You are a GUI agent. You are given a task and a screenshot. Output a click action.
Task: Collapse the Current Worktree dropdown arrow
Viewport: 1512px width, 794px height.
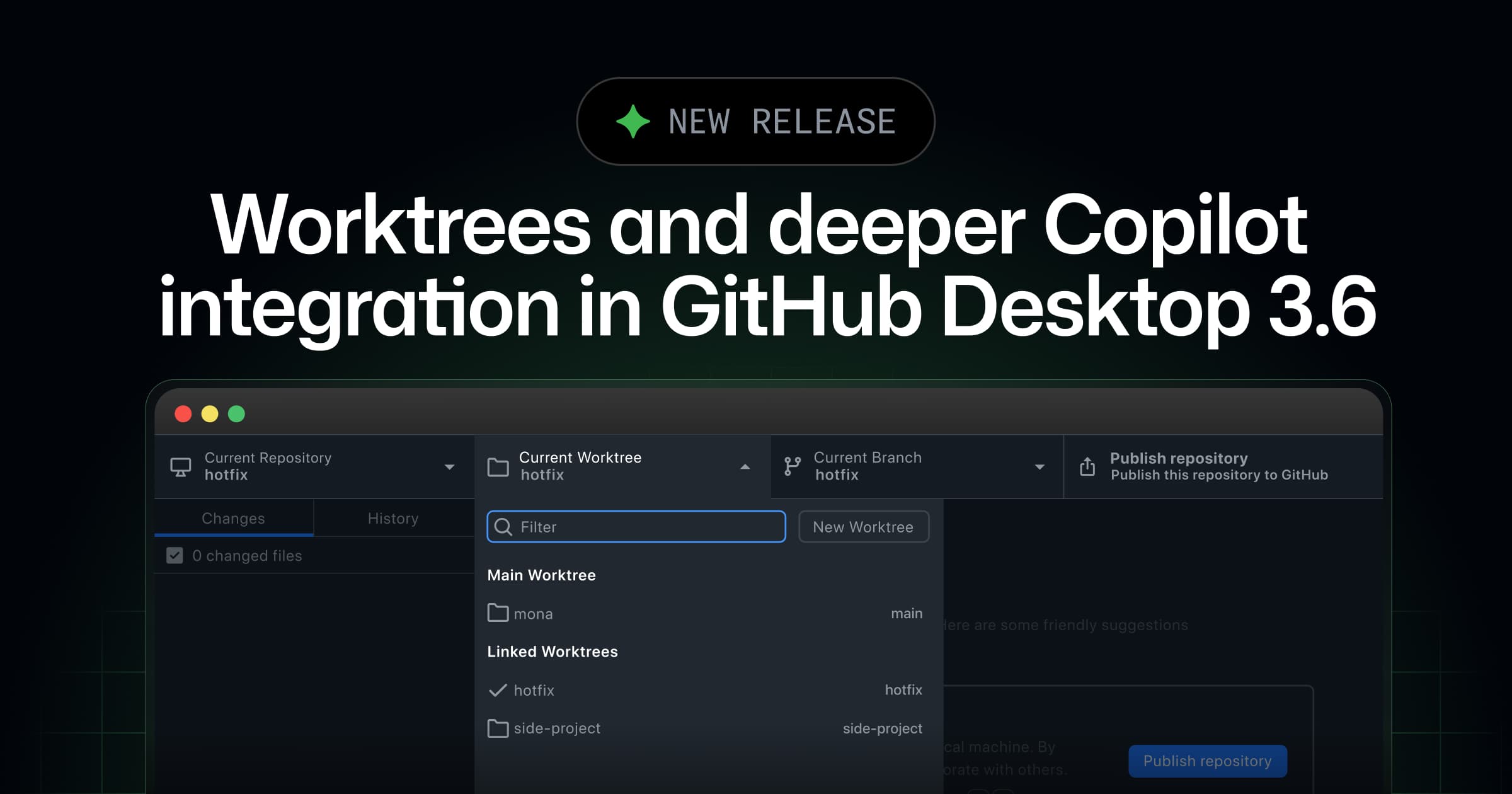(x=745, y=467)
